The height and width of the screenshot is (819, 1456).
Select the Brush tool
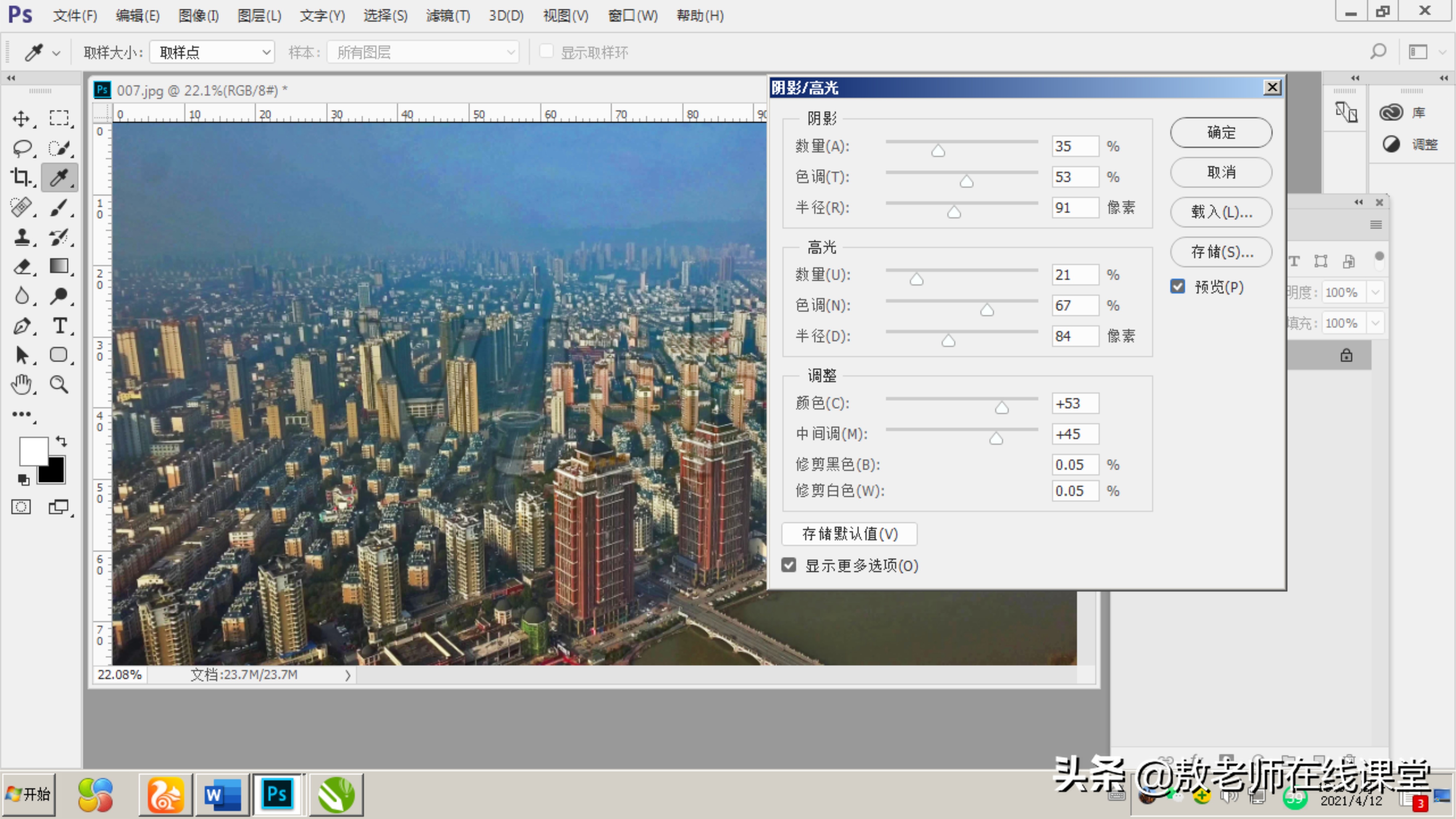tap(59, 207)
